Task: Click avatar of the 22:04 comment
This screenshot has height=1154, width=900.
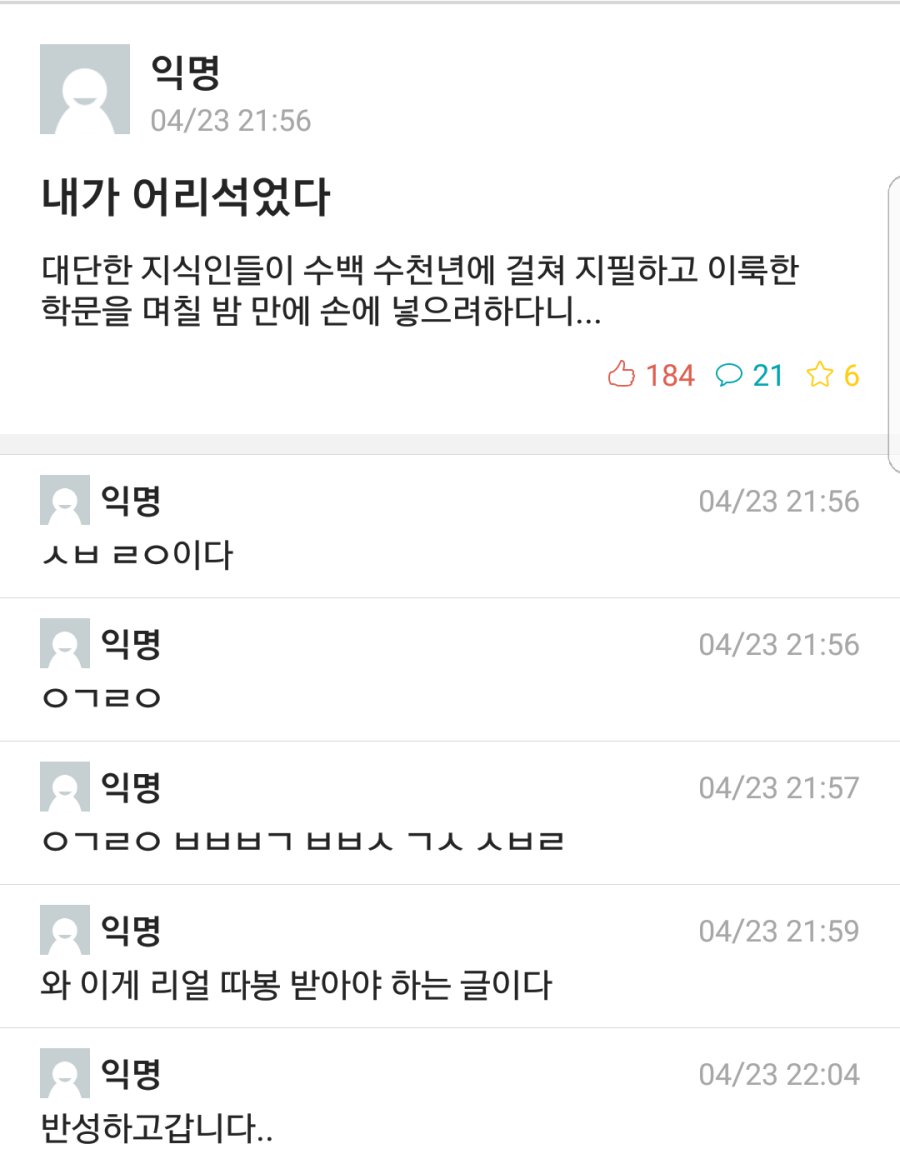Action: 64,1073
